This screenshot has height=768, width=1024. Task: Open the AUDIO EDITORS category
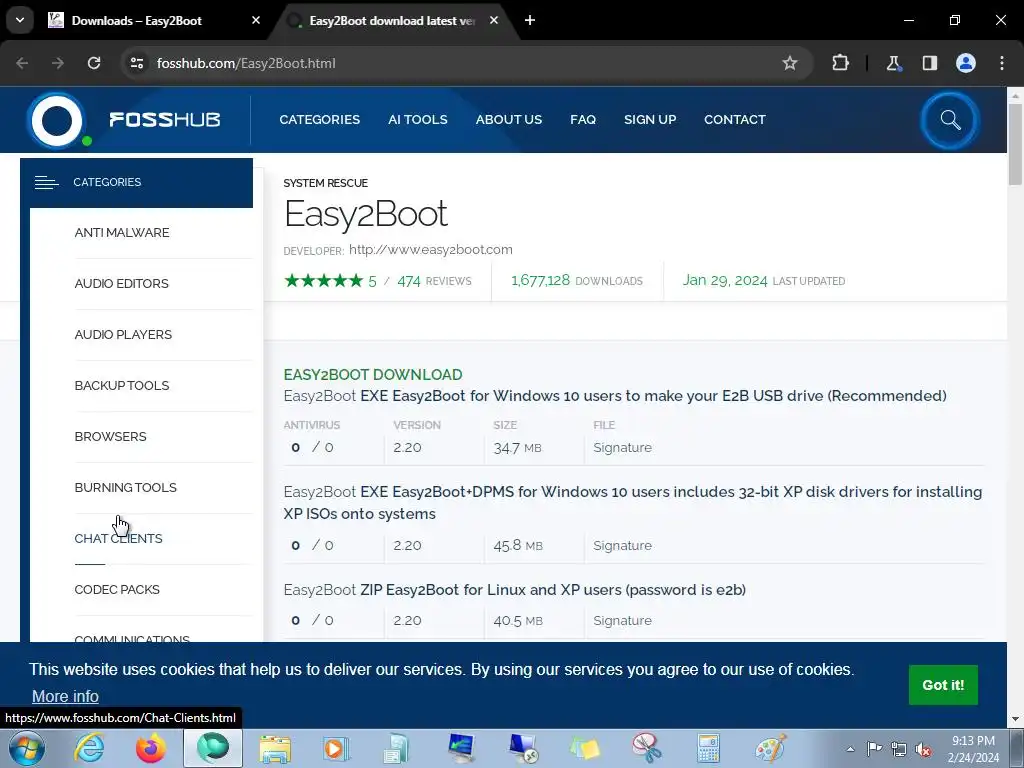tap(121, 283)
